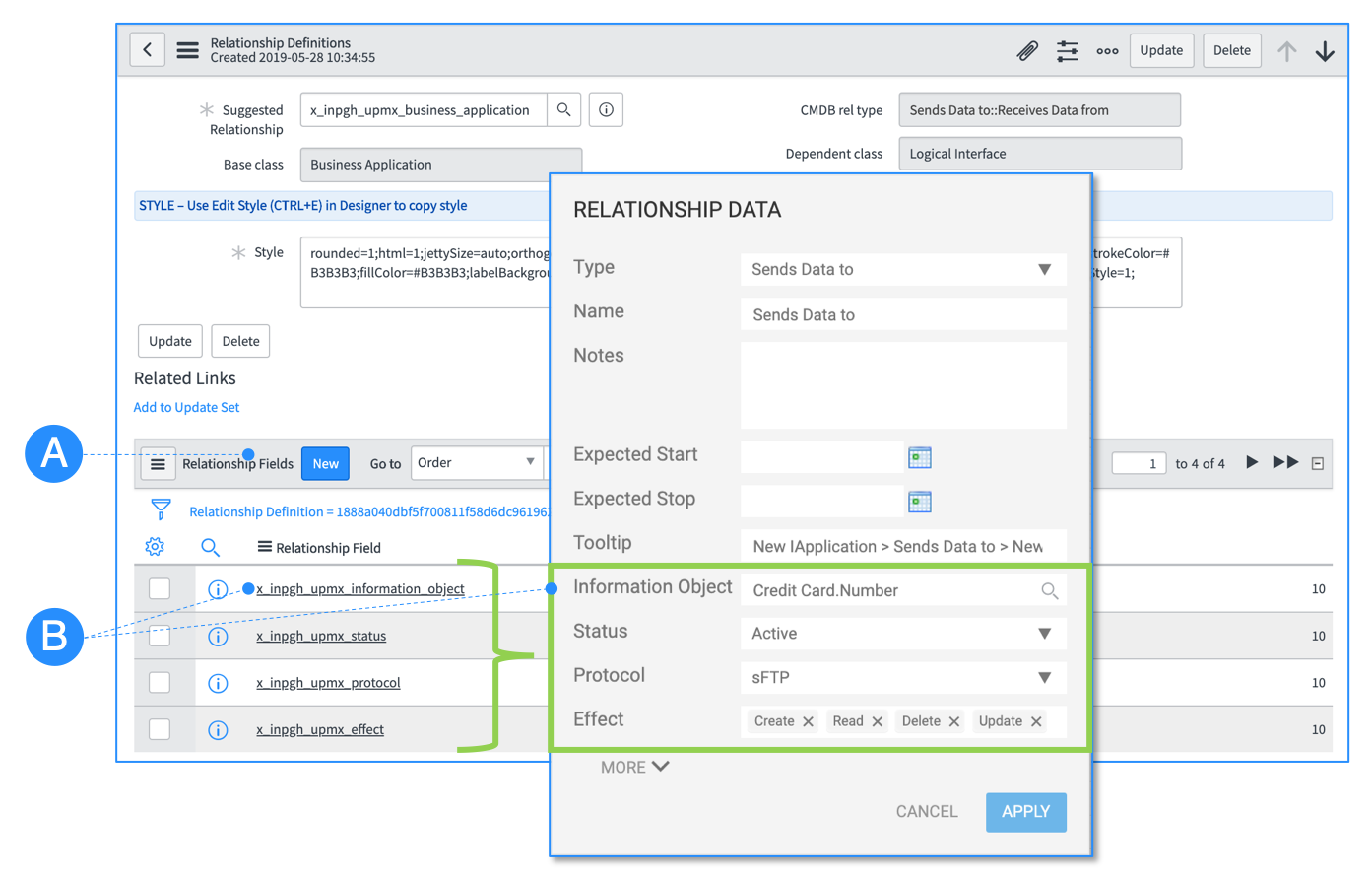Open the x_inpgh_upmx_effect link
This screenshot has height=882, width=1372.
320,730
